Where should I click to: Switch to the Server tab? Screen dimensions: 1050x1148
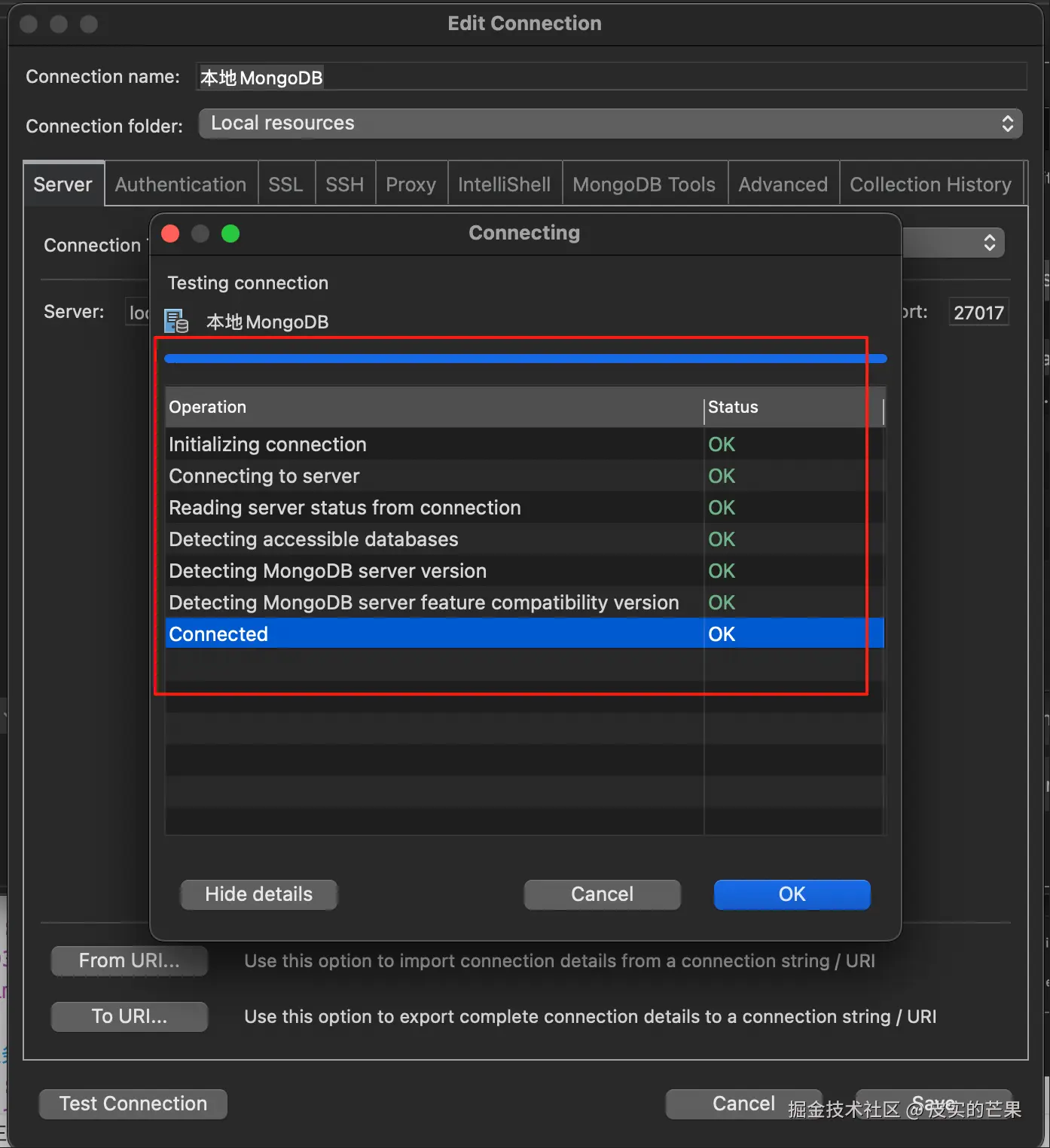(x=63, y=184)
